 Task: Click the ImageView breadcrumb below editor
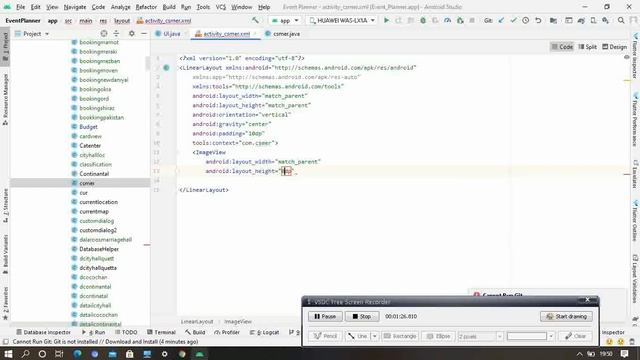tap(238, 322)
